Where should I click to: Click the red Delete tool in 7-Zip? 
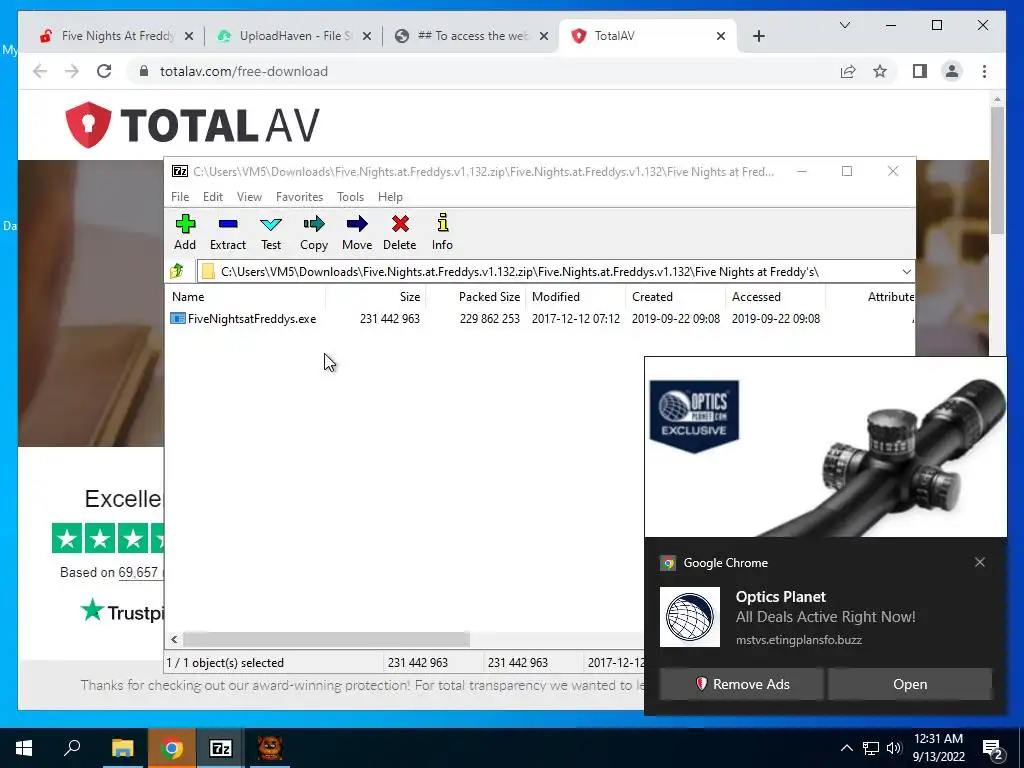(400, 232)
